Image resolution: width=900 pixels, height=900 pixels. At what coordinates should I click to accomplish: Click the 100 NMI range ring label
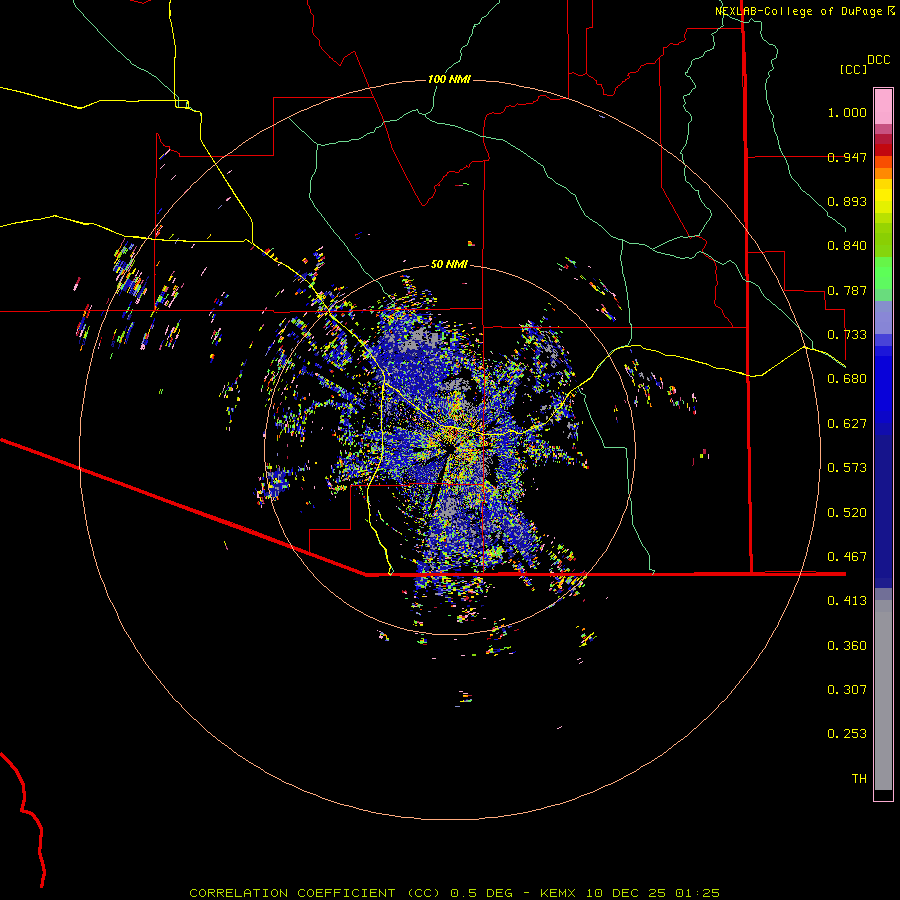449,79
